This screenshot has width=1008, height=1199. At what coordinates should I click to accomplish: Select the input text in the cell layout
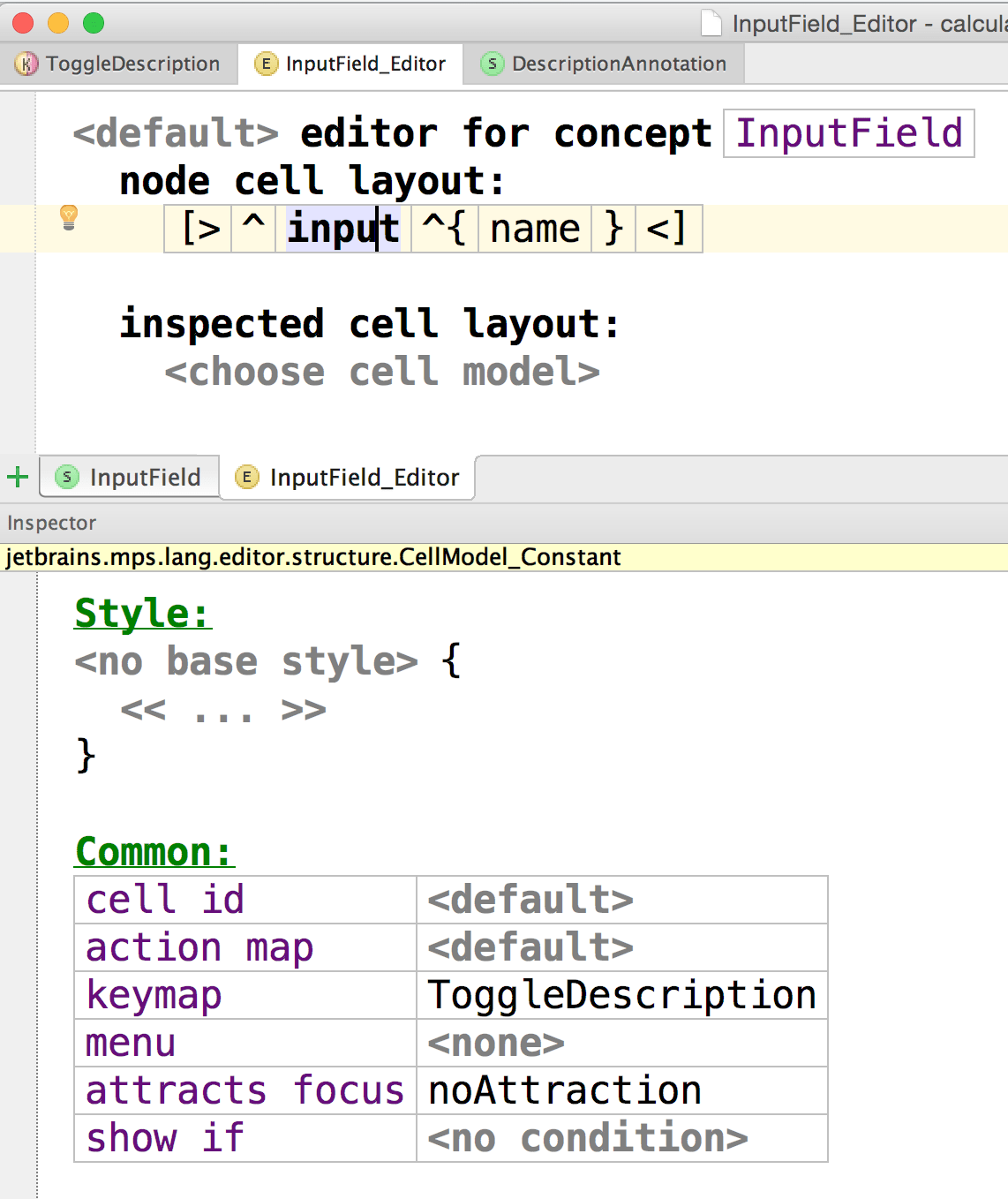[342, 229]
